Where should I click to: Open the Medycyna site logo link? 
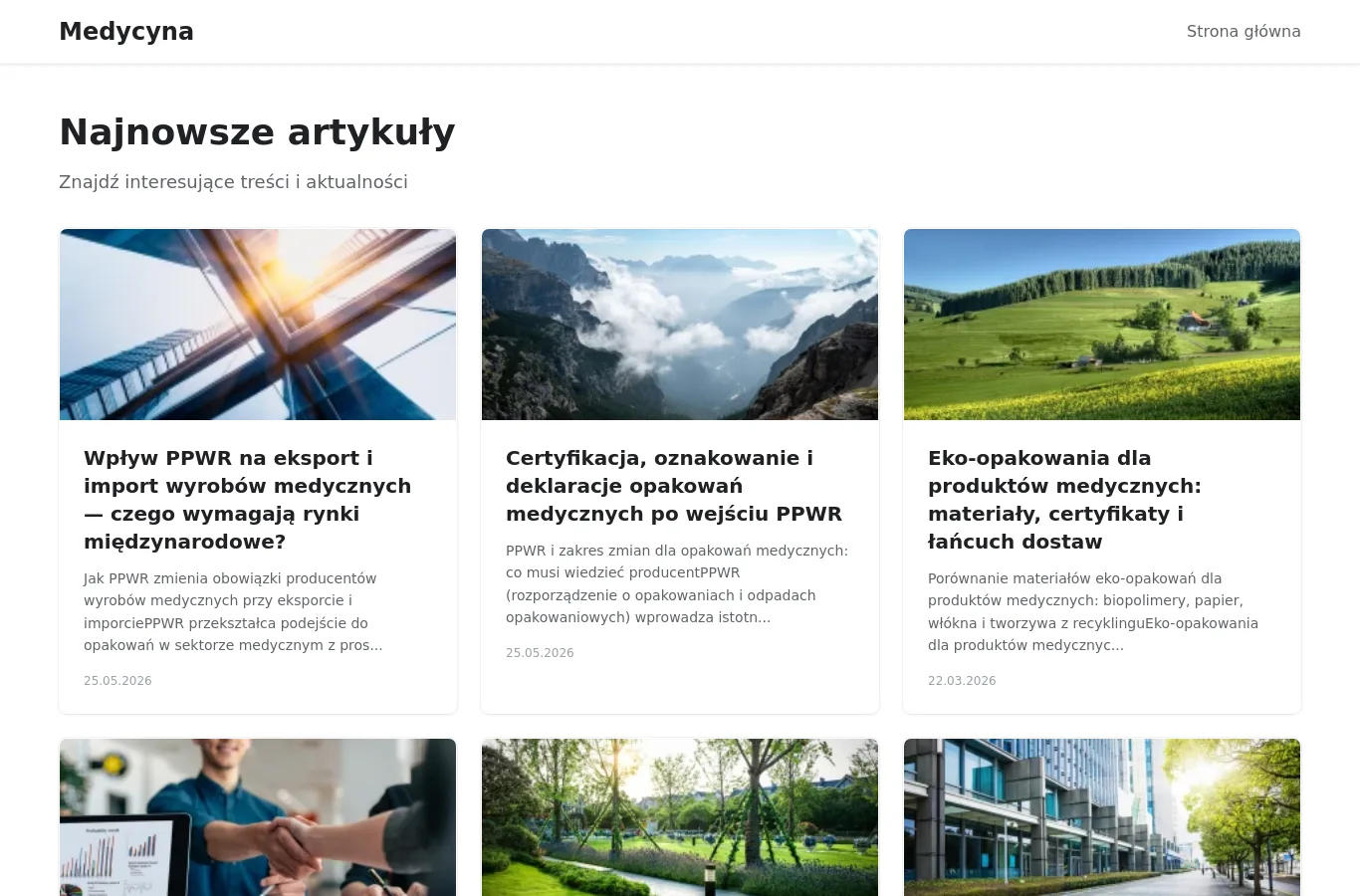126,32
